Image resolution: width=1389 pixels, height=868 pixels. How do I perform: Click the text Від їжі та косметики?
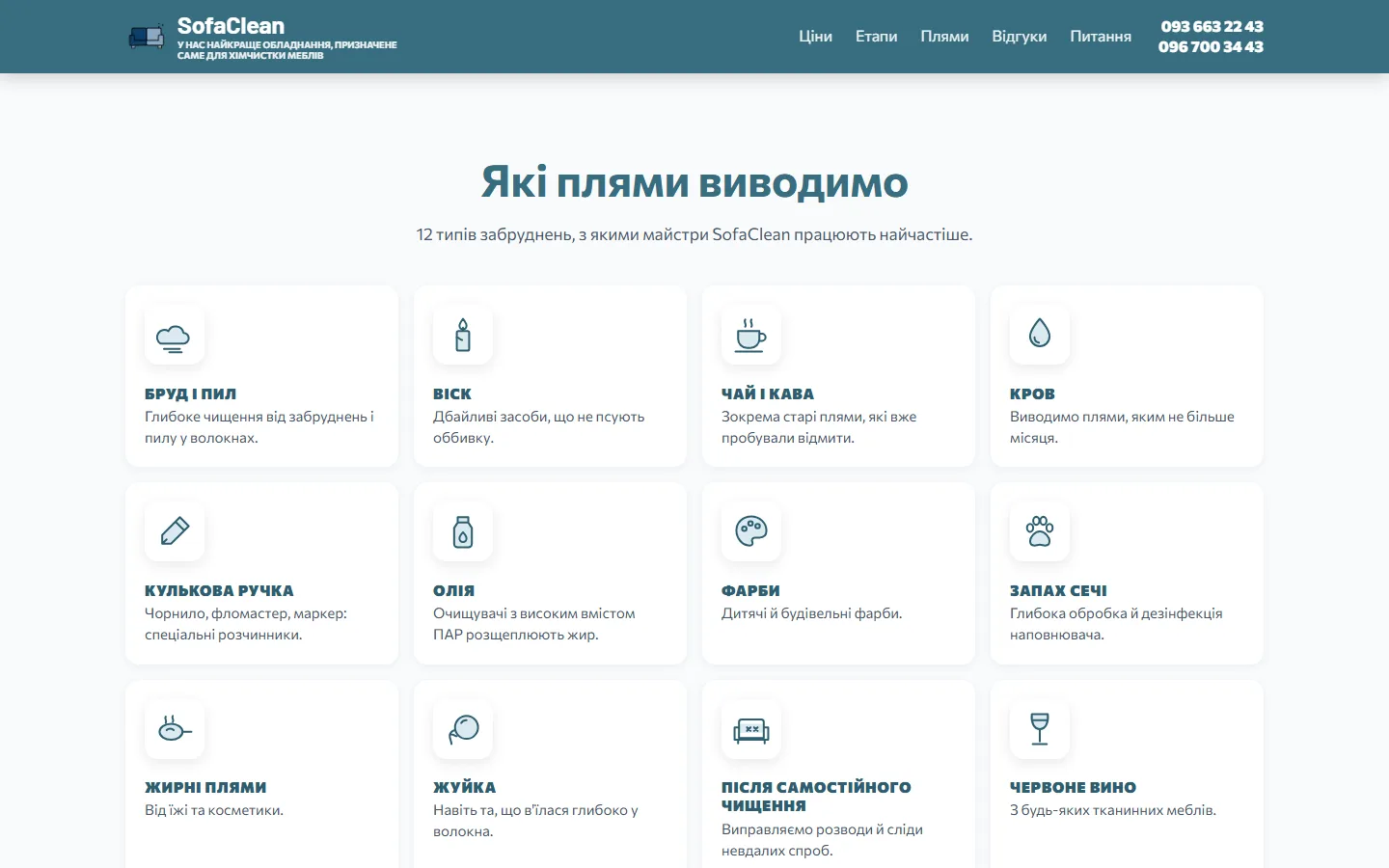click(214, 810)
